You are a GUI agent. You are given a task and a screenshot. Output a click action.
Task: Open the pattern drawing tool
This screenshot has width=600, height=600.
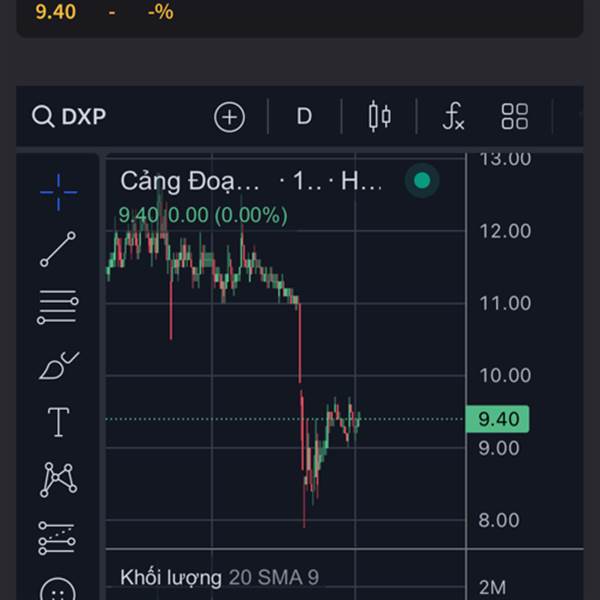[59, 479]
